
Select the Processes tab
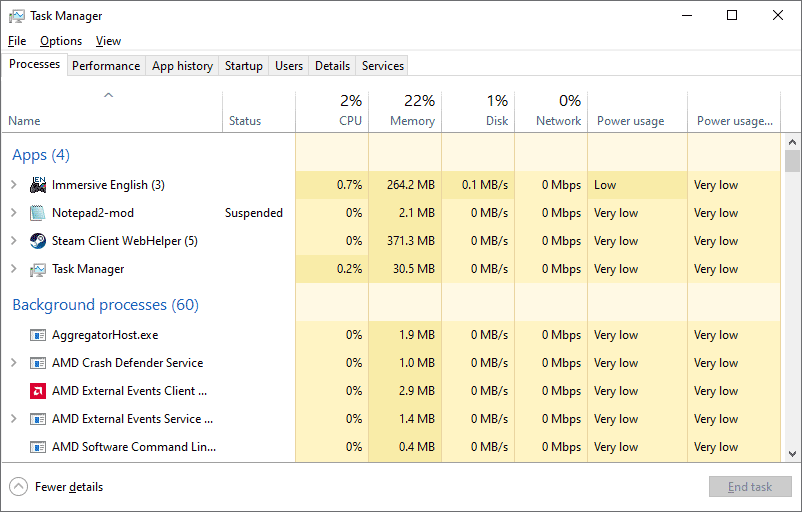[x=34, y=64]
